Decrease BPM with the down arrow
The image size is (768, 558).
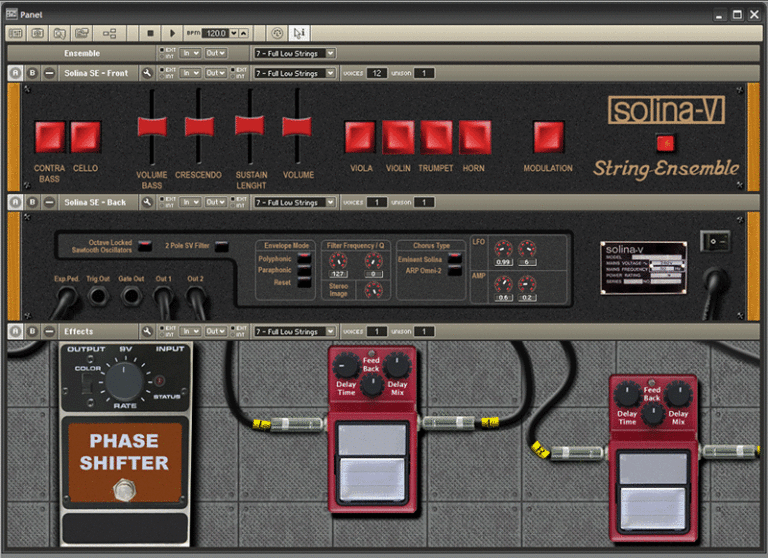click(234, 33)
